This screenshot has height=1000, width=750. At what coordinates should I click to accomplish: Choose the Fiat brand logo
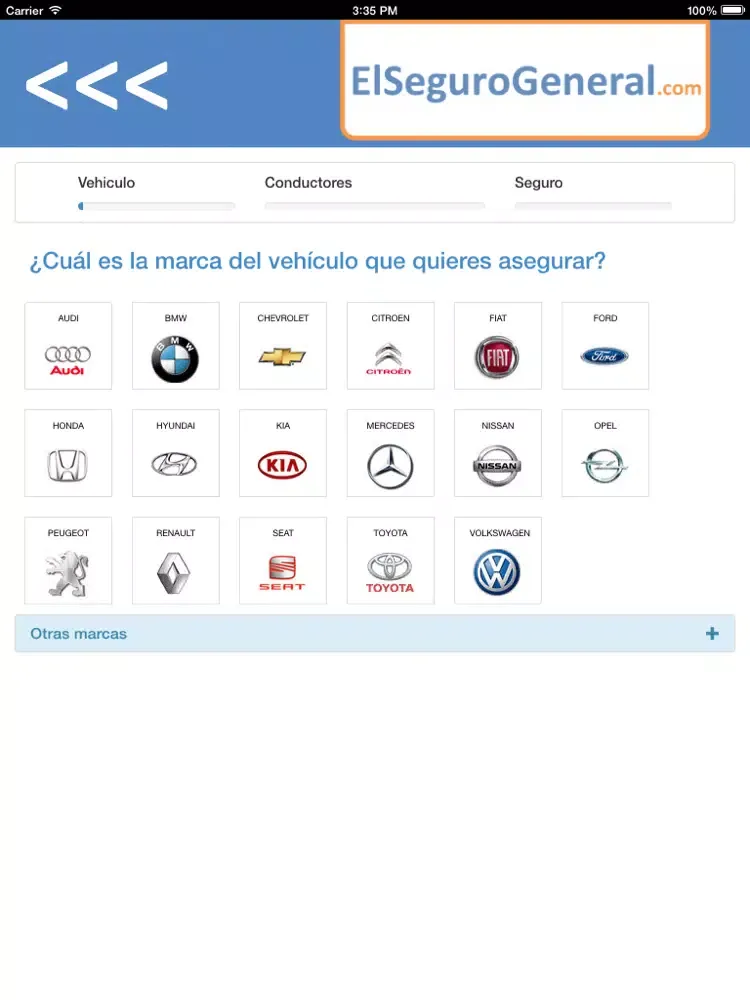pos(497,357)
